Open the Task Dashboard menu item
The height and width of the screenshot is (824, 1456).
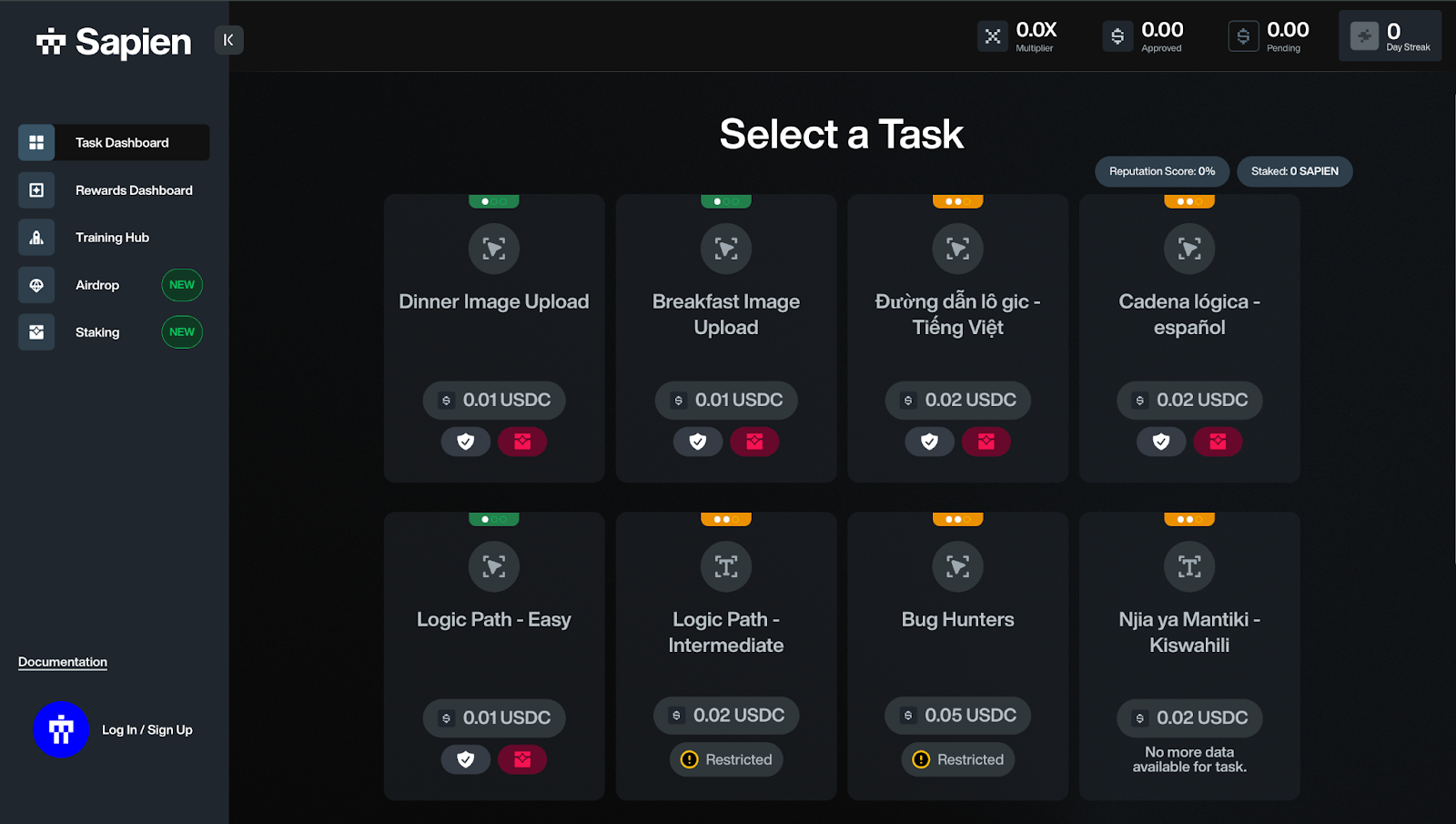pyautogui.click(x=122, y=143)
